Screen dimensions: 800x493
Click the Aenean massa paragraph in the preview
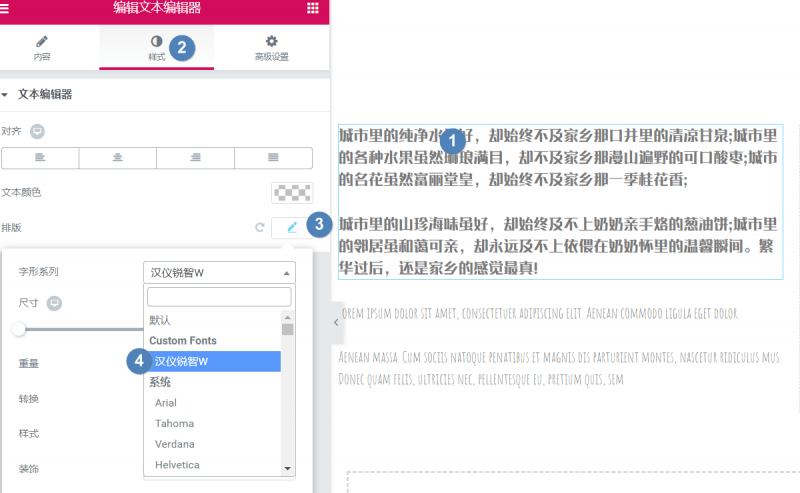(560, 368)
